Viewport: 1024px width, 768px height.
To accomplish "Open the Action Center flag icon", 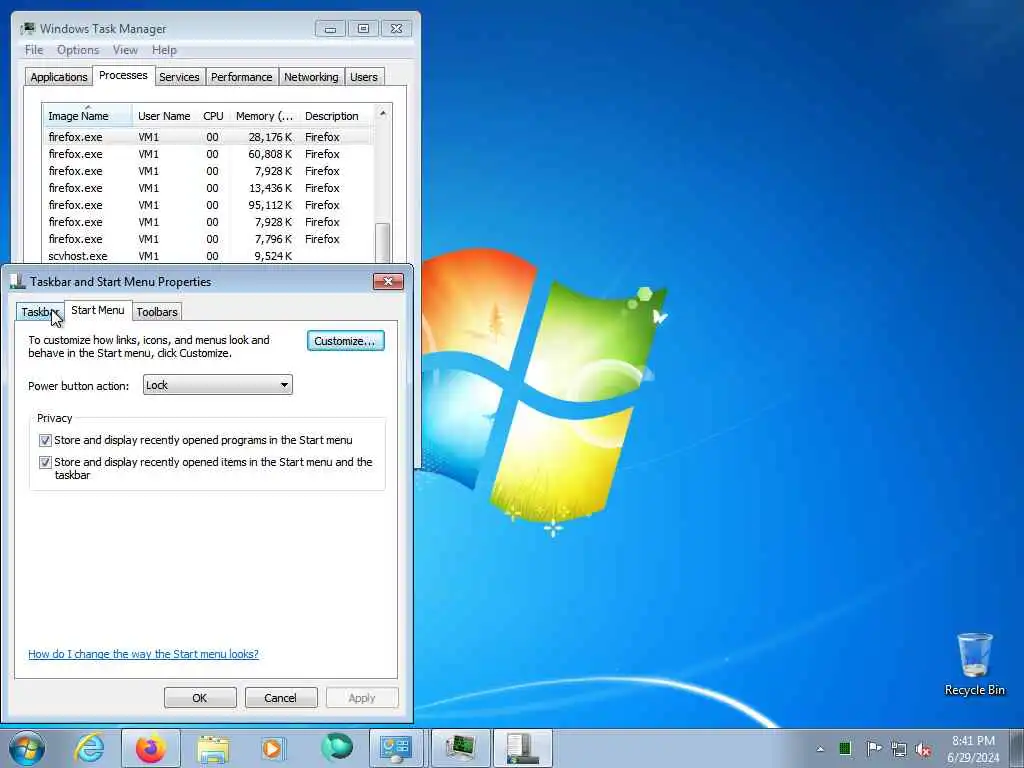I will tap(873, 748).
